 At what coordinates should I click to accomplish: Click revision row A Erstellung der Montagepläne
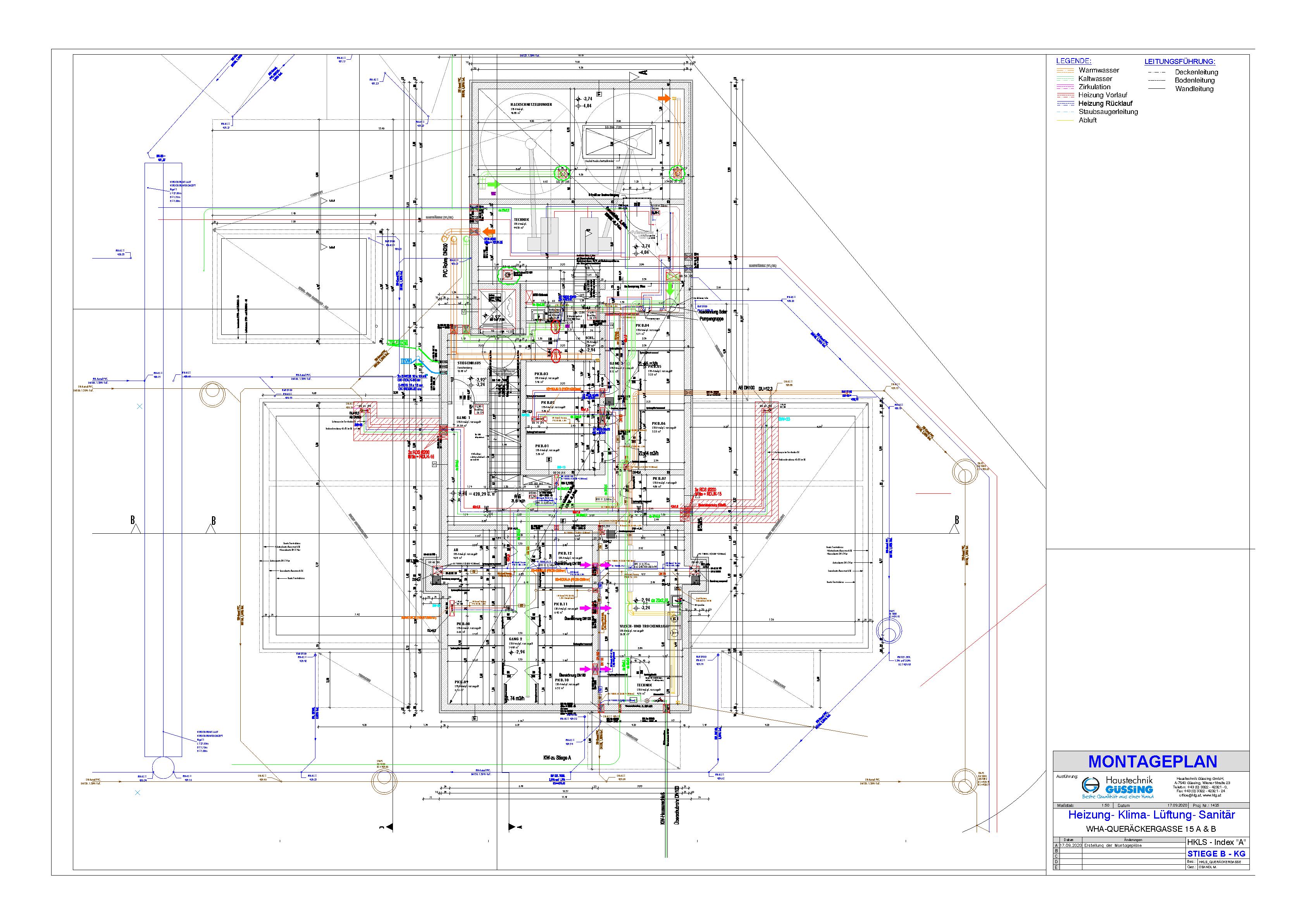(x=1114, y=845)
